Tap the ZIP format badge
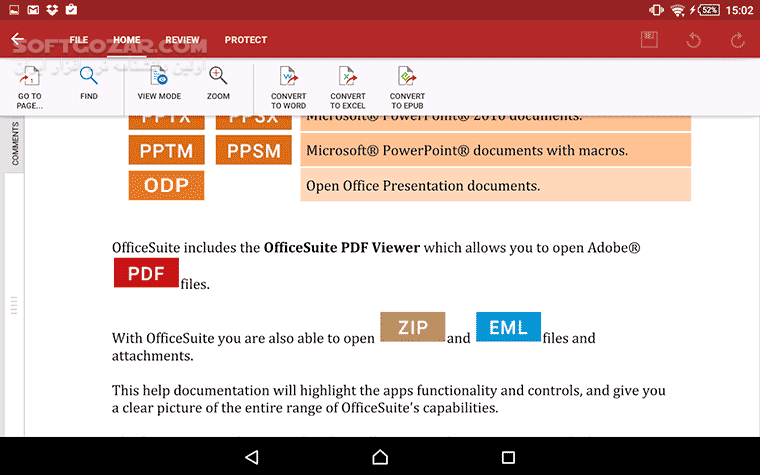Screen dimensions: 760x475 412,327
